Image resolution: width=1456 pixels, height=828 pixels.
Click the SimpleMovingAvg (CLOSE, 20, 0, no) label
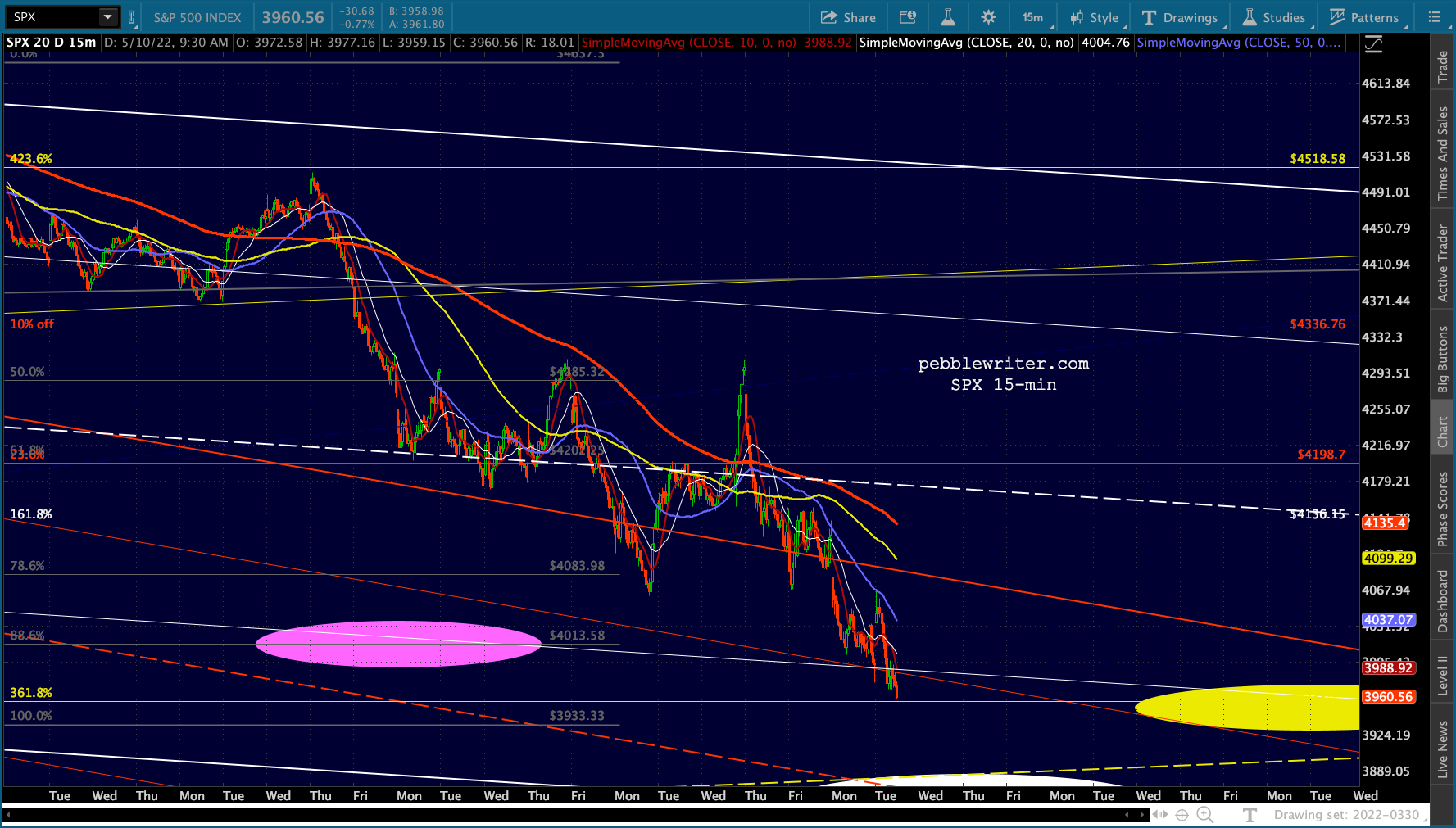pos(966,43)
